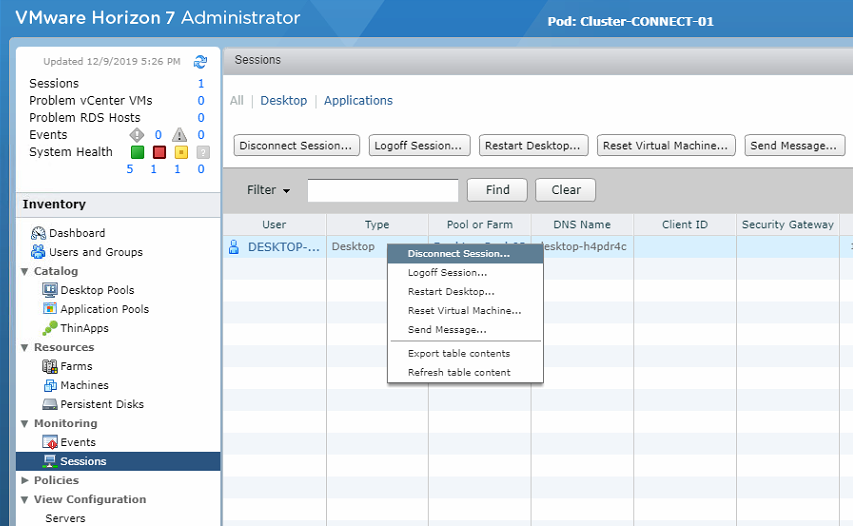The width and height of the screenshot is (853, 526).
Task: Click the Send Message... toolbar button
Action: tap(795, 146)
